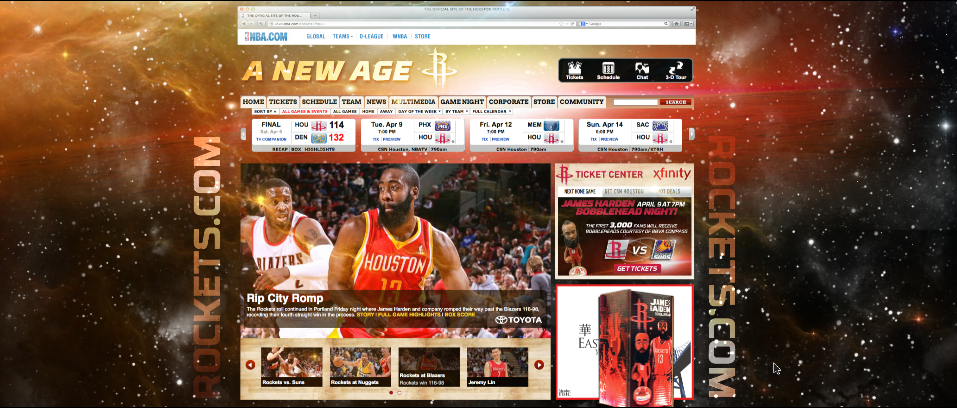Screen dimensions: 957x408
Task: Open the By Team dropdown
Action: pyautogui.click(x=456, y=112)
